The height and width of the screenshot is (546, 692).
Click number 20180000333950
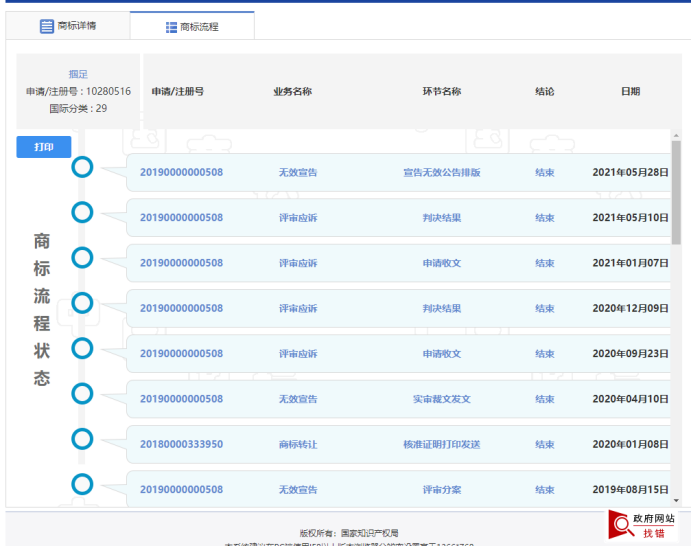point(181,444)
